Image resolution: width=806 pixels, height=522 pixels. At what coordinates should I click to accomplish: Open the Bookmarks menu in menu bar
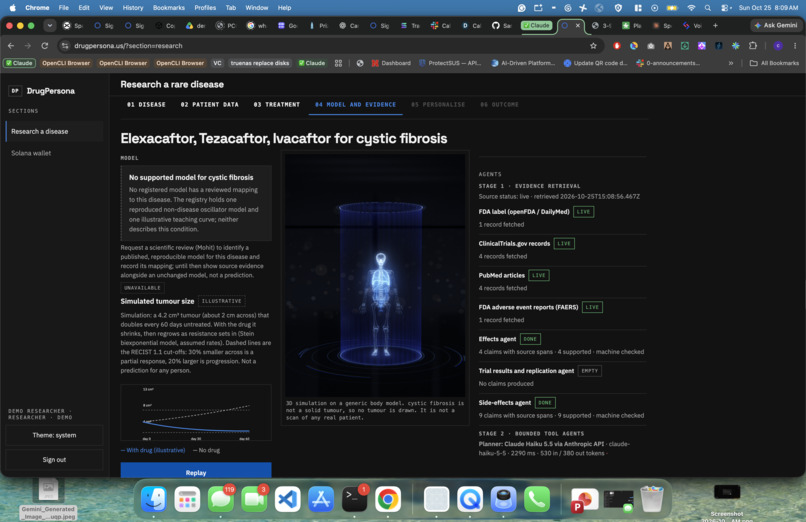(169, 8)
